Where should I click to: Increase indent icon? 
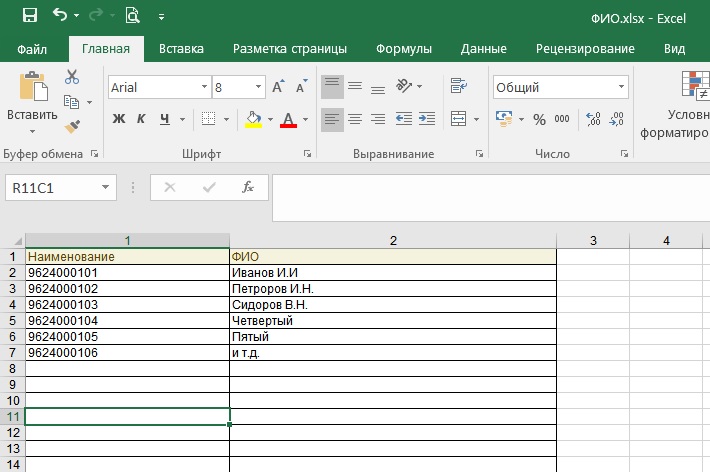427,119
